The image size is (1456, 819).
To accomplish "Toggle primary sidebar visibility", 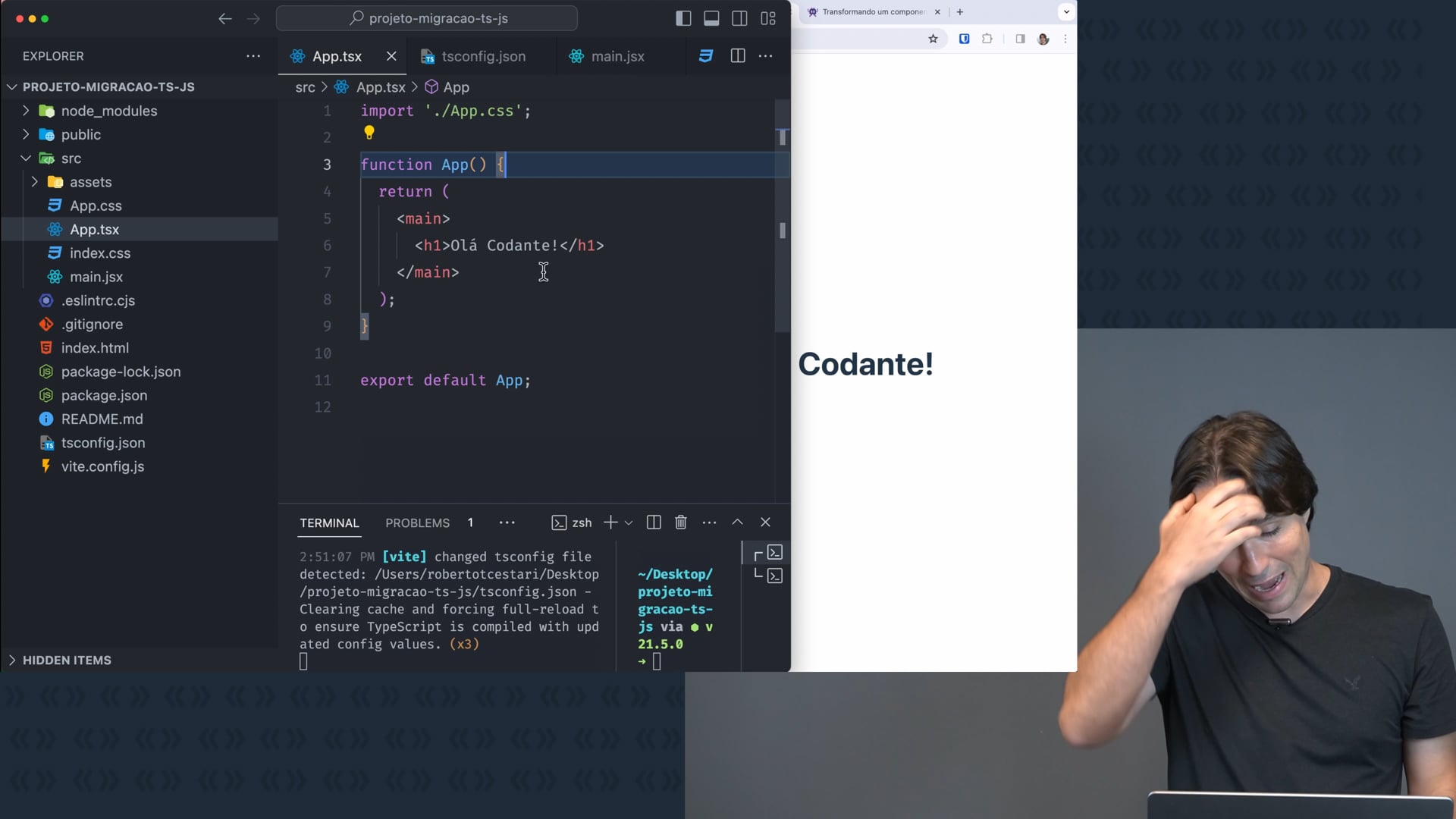I will pyautogui.click(x=683, y=19).
